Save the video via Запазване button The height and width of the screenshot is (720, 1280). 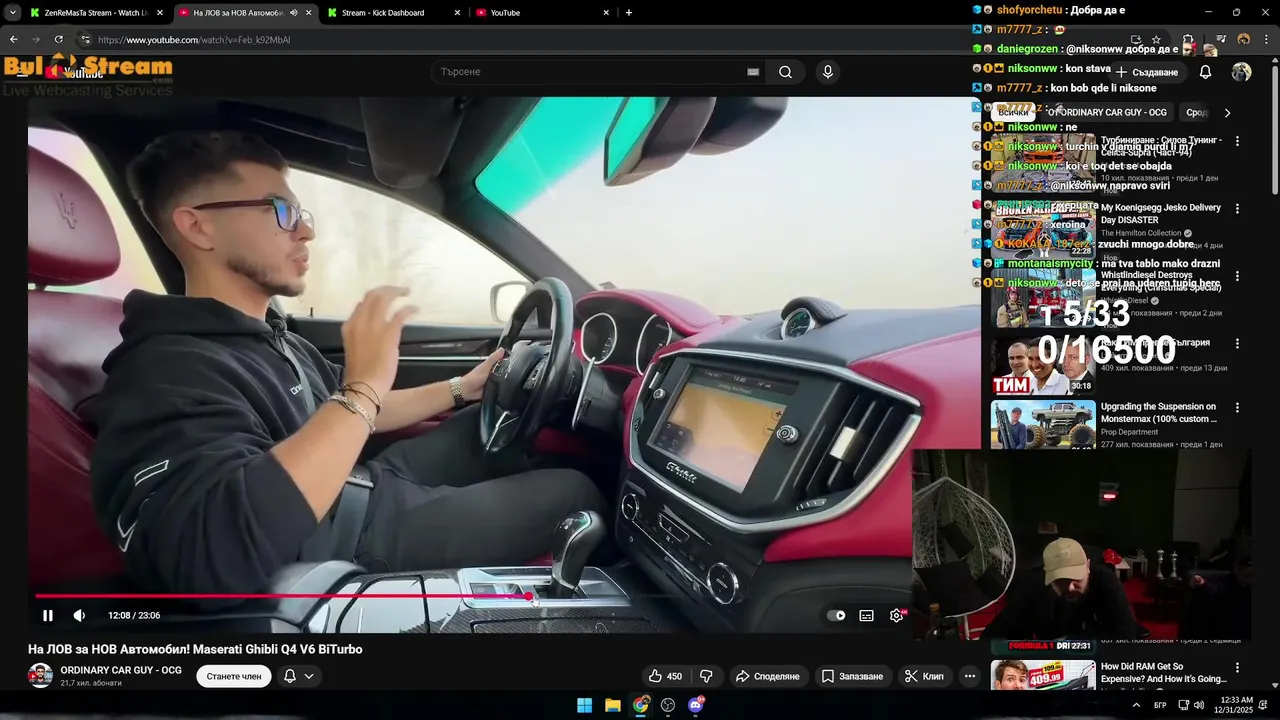pyautogui.click(x=853, y=676)
